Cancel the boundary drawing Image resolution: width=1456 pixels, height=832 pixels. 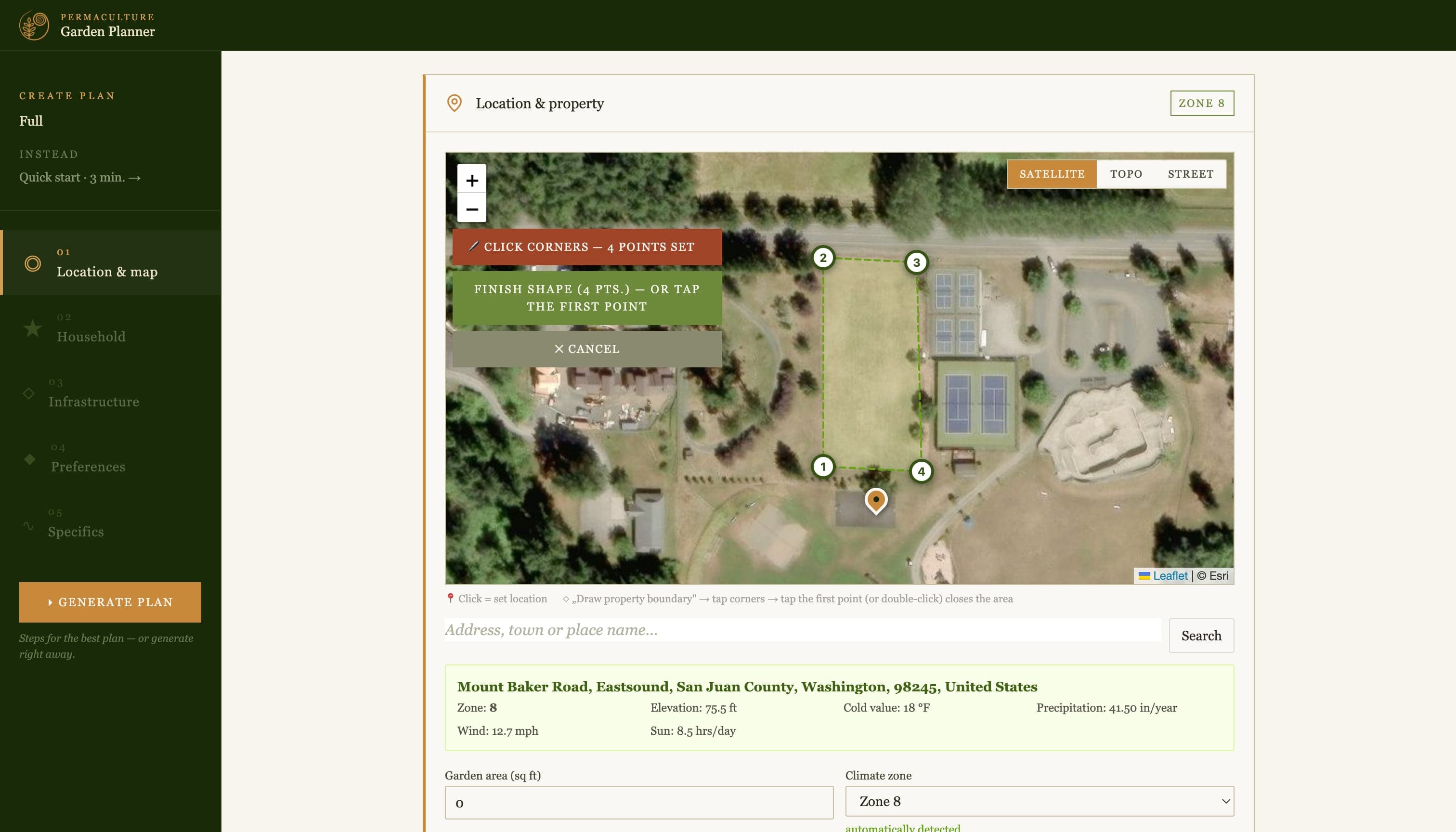(587, 349)
